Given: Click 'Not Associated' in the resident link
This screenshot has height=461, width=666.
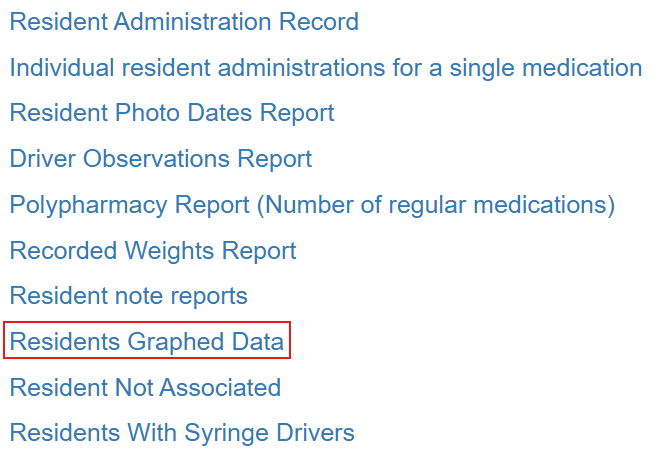Looking at the screenshot, I should click(198, 387).
